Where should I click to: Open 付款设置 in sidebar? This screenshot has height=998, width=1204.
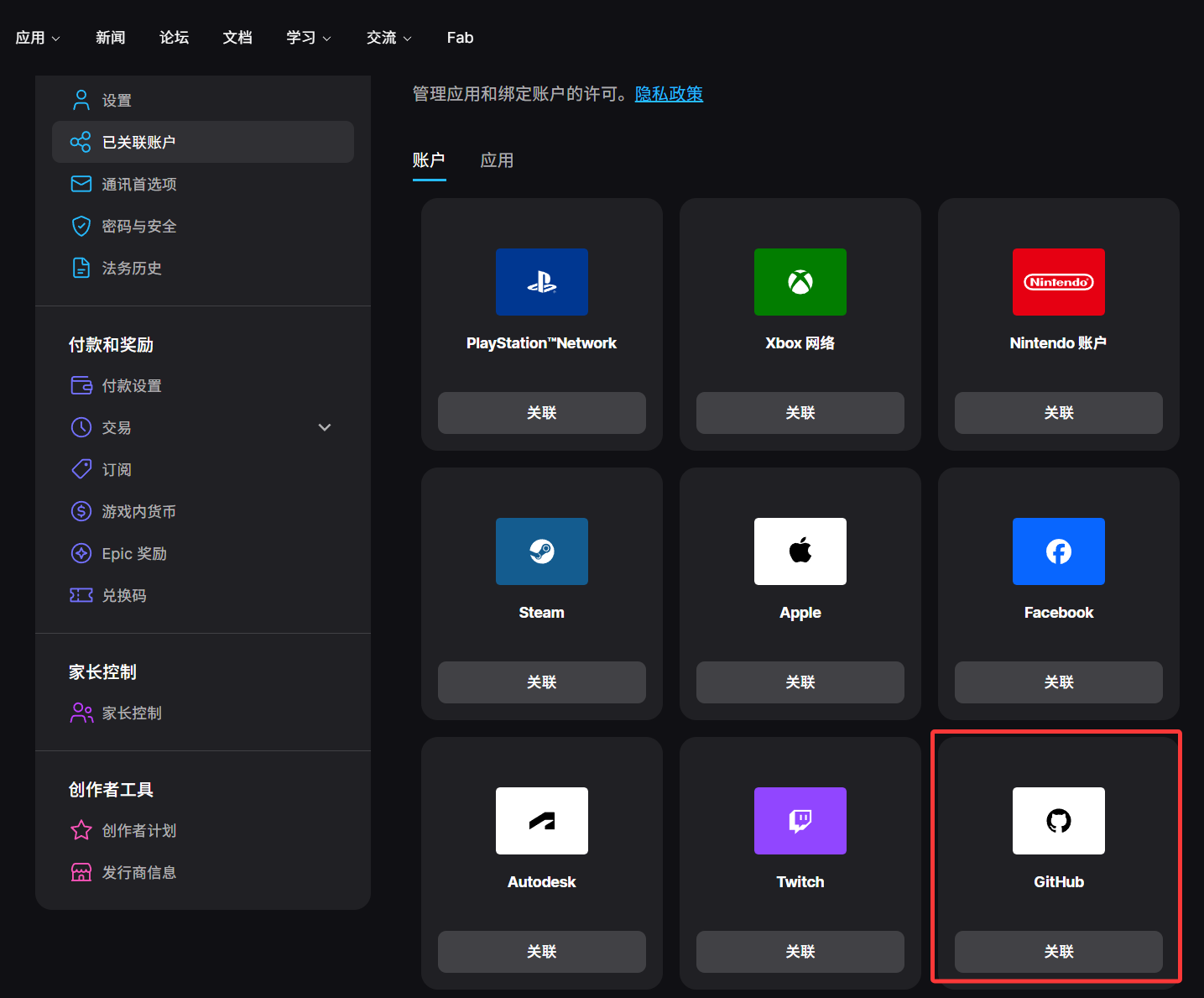203,385
